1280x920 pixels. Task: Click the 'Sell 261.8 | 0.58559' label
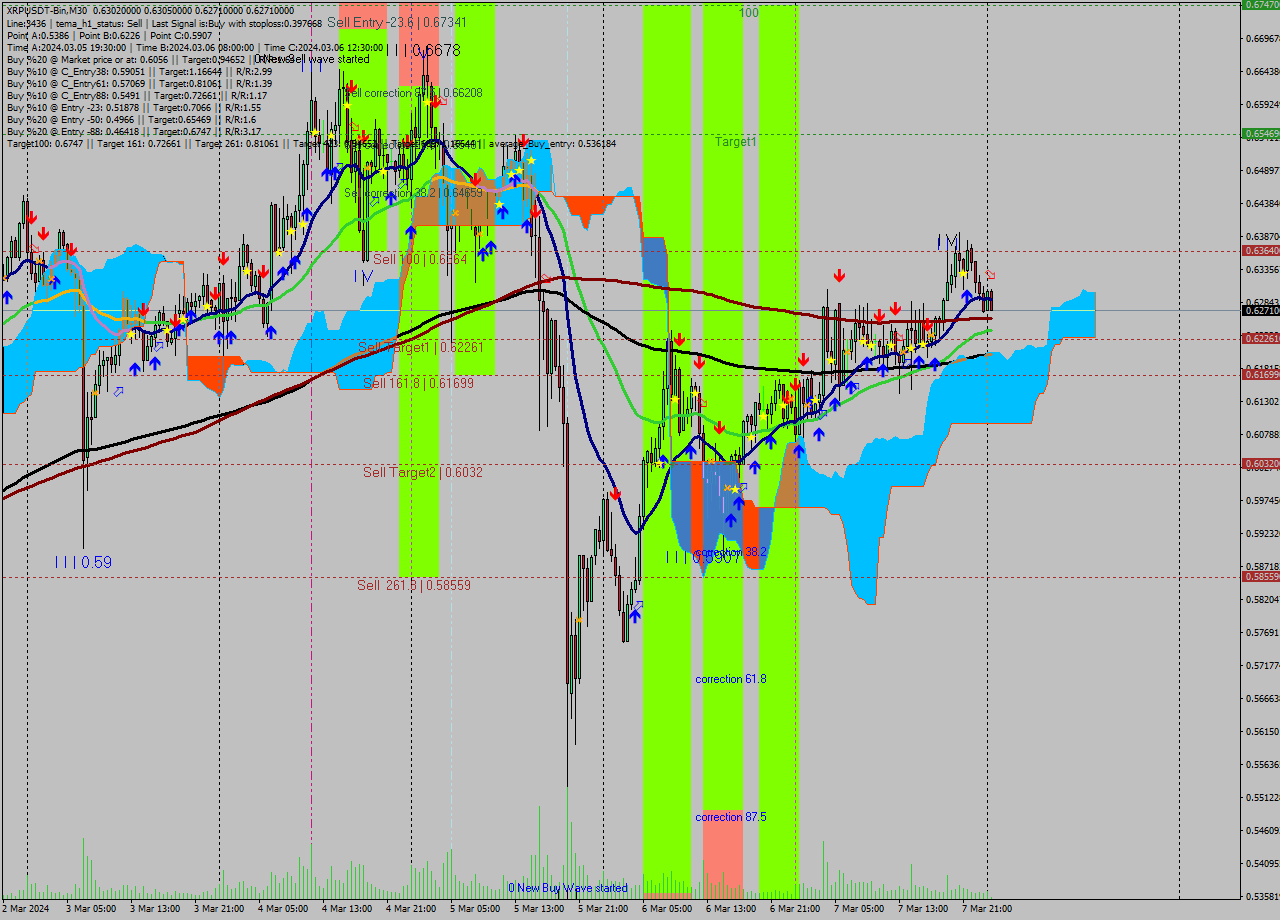(x=414, y=585)
